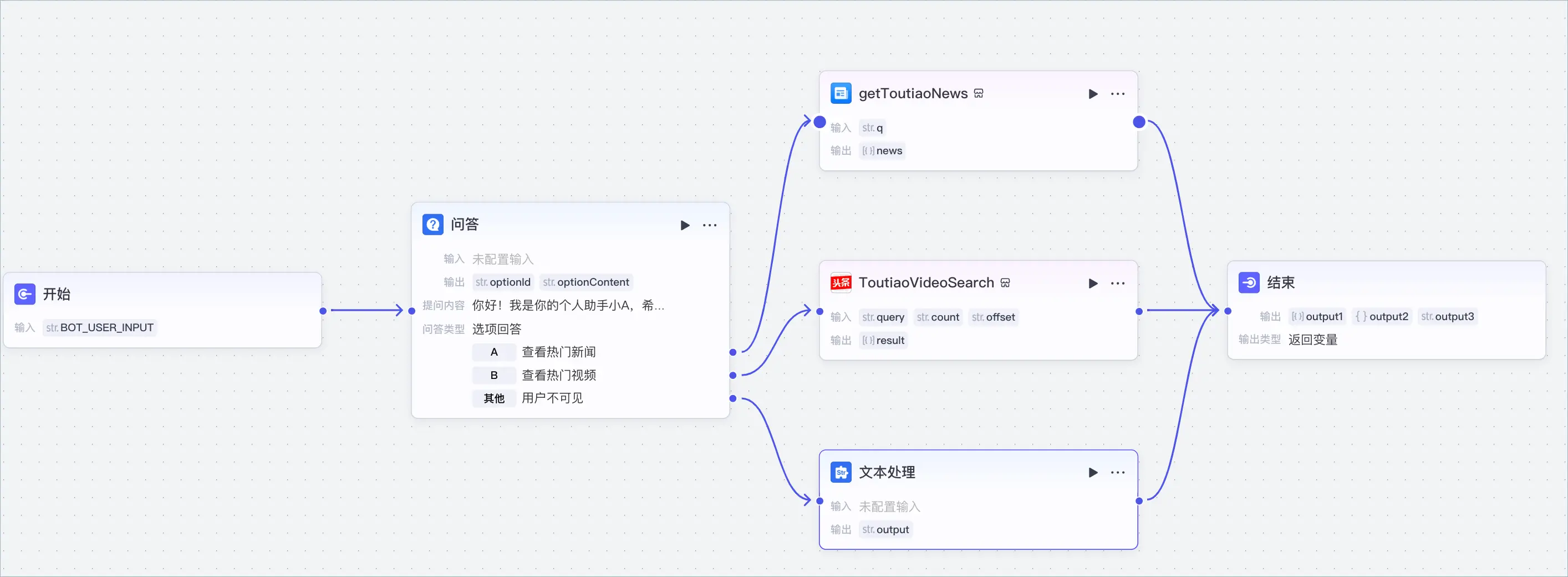This screenshot has width=1568, height=577.
Task: Run the 文本处理 node
Action: (1093, 473)
